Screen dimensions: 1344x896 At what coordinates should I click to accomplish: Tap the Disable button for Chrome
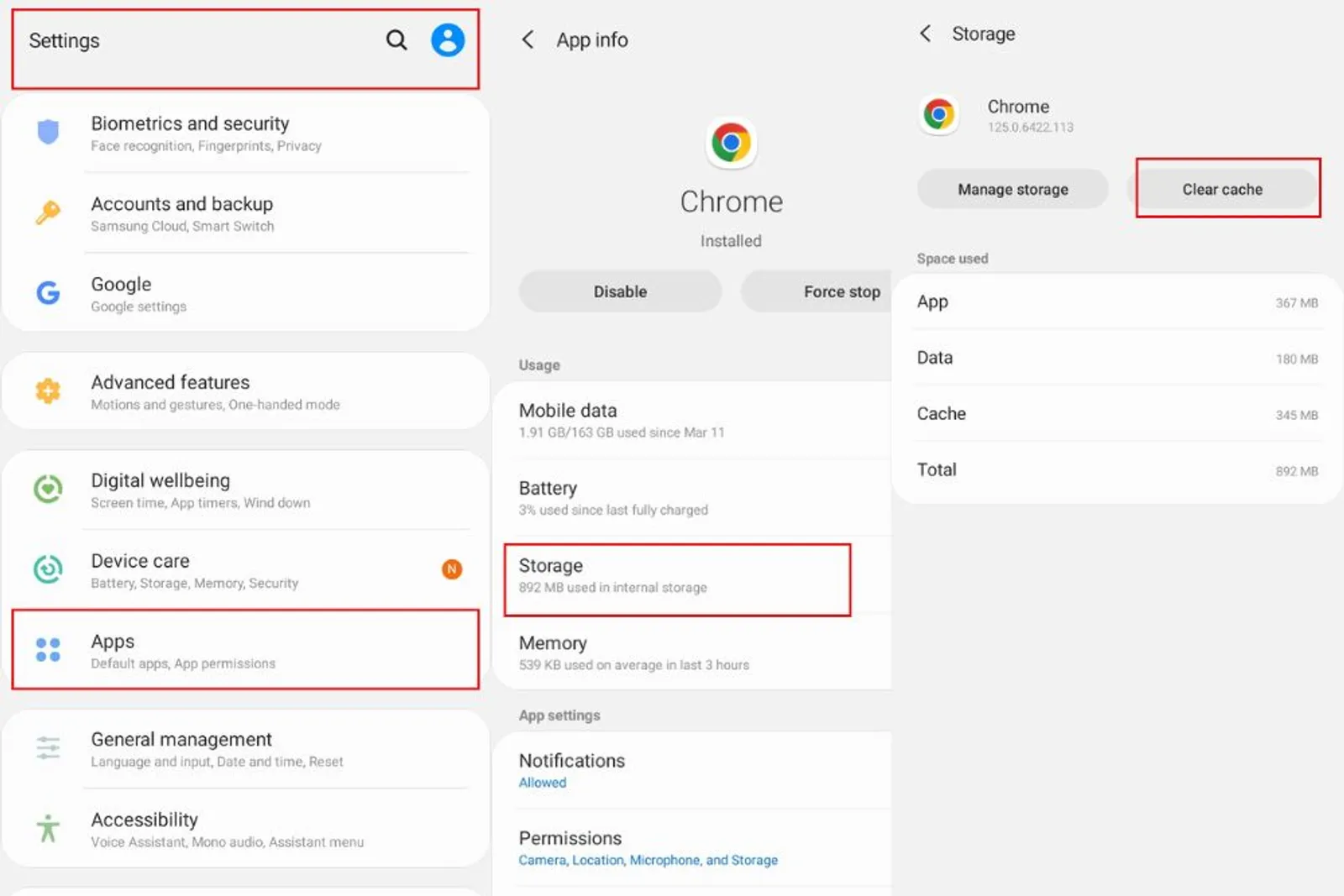(x=620, y=291)
